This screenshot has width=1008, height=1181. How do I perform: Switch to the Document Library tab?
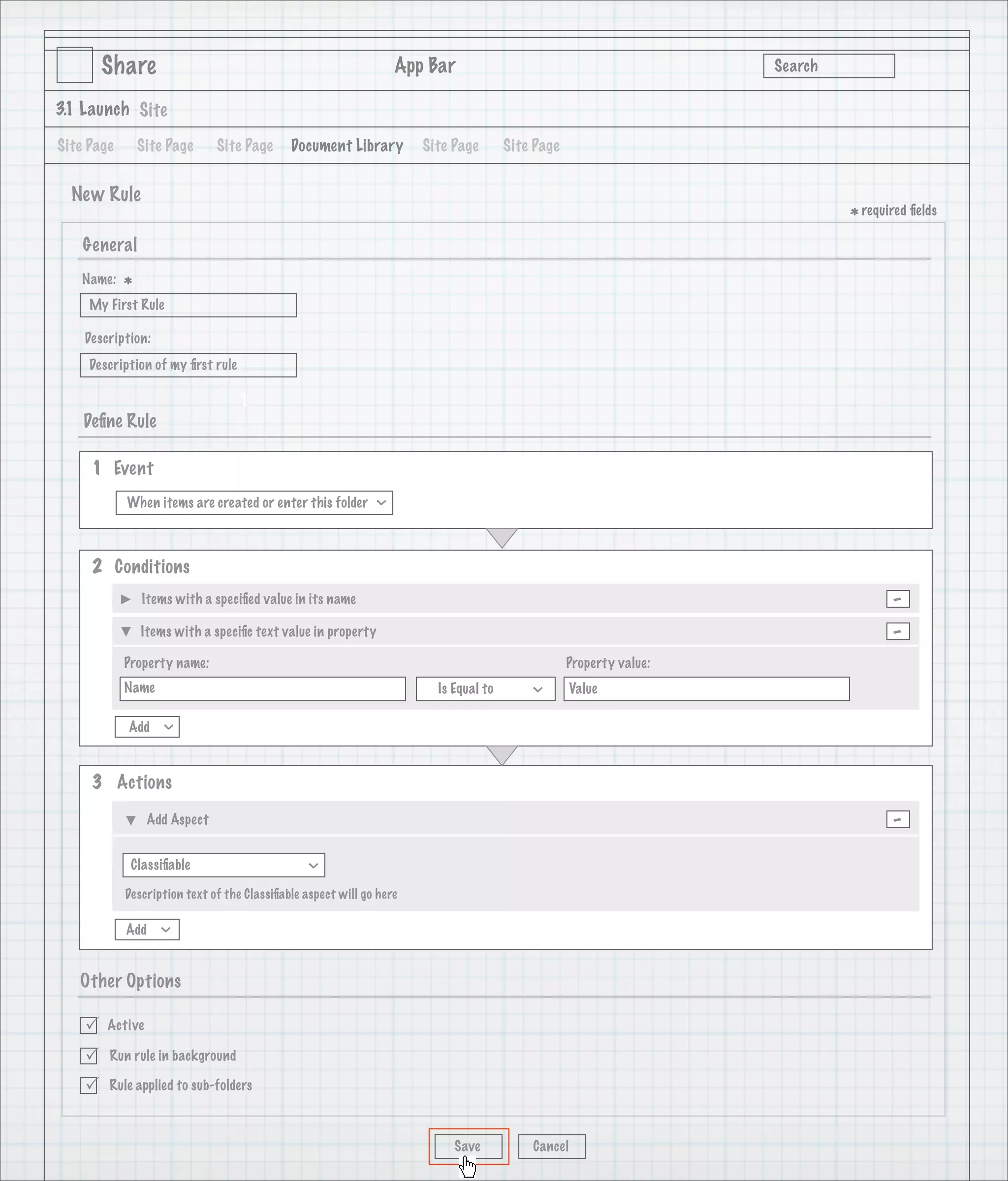click(346, 146)
